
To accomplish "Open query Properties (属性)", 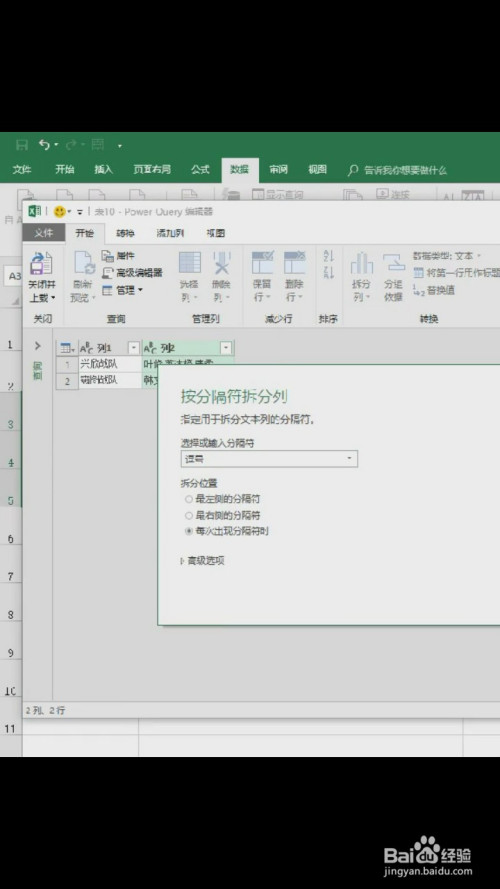I will pos(118,256).
